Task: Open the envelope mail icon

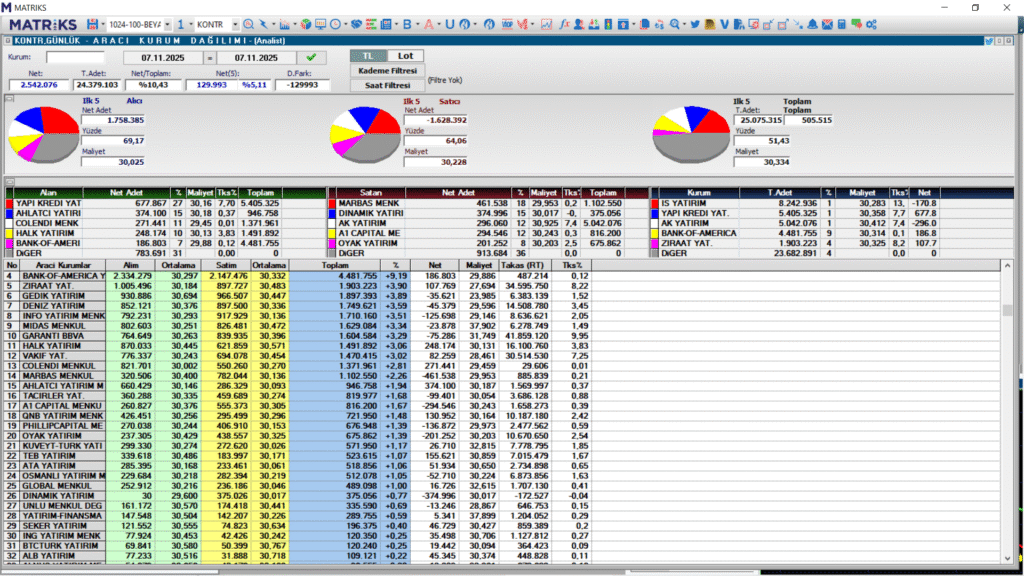Action: 827,24
